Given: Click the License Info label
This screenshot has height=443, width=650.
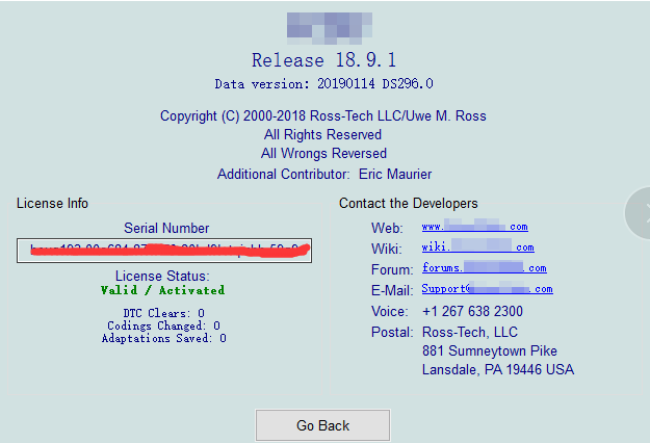Looking at the screenshot, I should pos(53,203).
